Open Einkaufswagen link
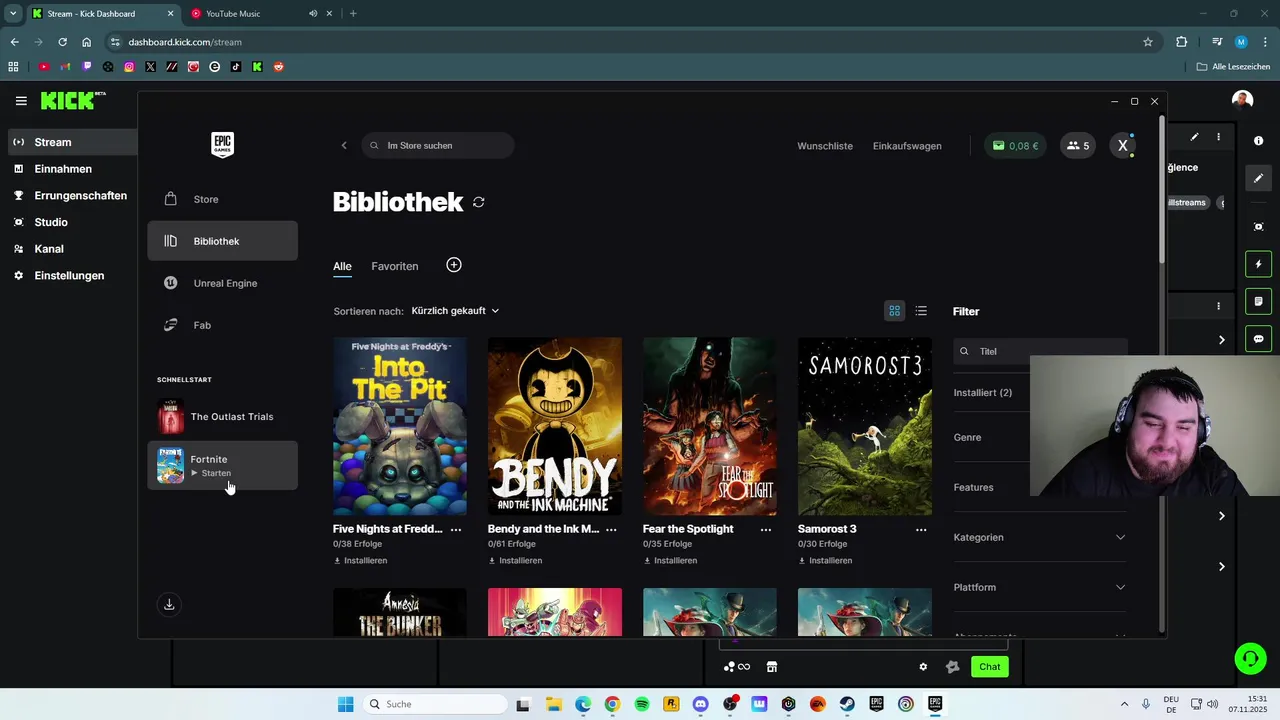Screen dimensions: 1280x720 click(907, 146)
